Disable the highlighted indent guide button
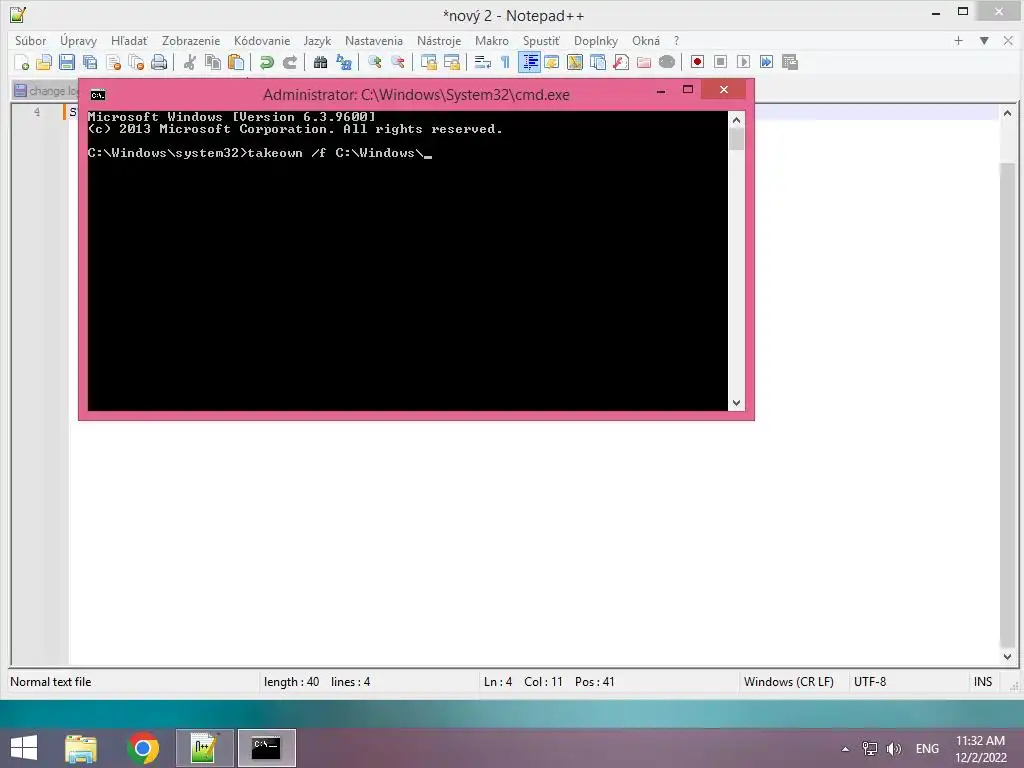The width and height of the screenshot is (1024, 768). [x=529, y=62]
